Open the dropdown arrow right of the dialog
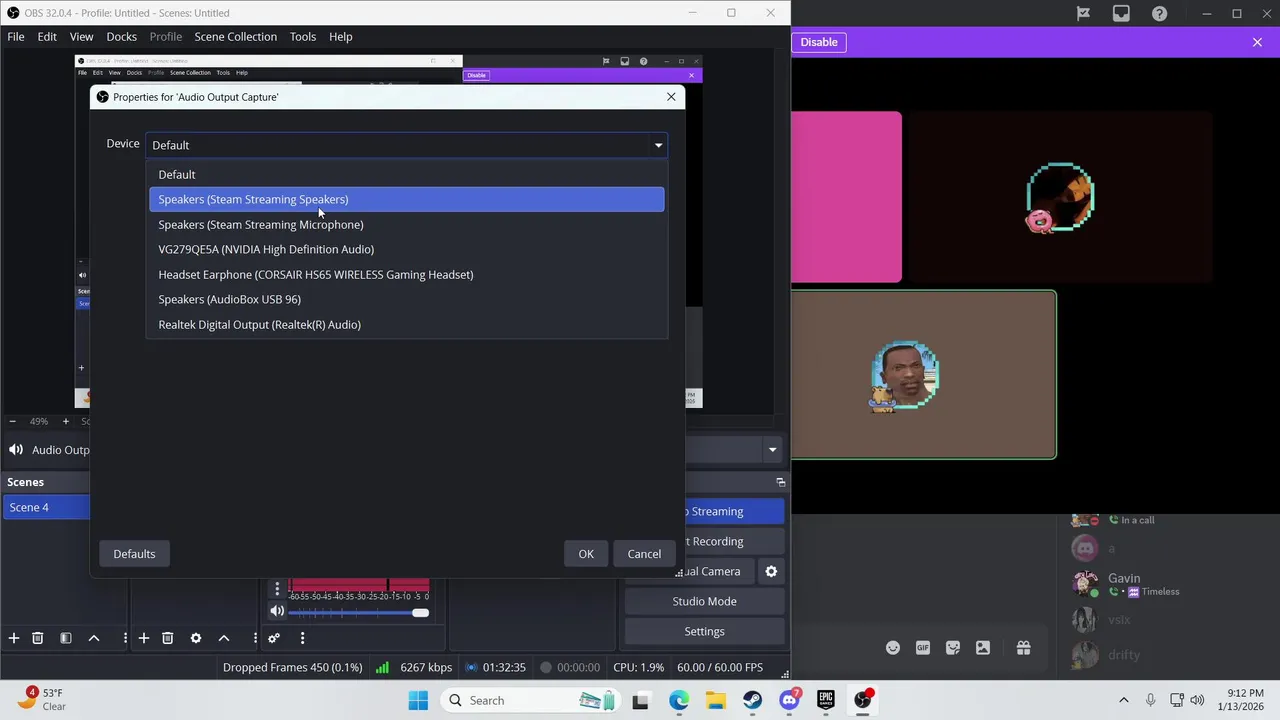The width and height of the screenshot is (1280, 720). [772, 450]
